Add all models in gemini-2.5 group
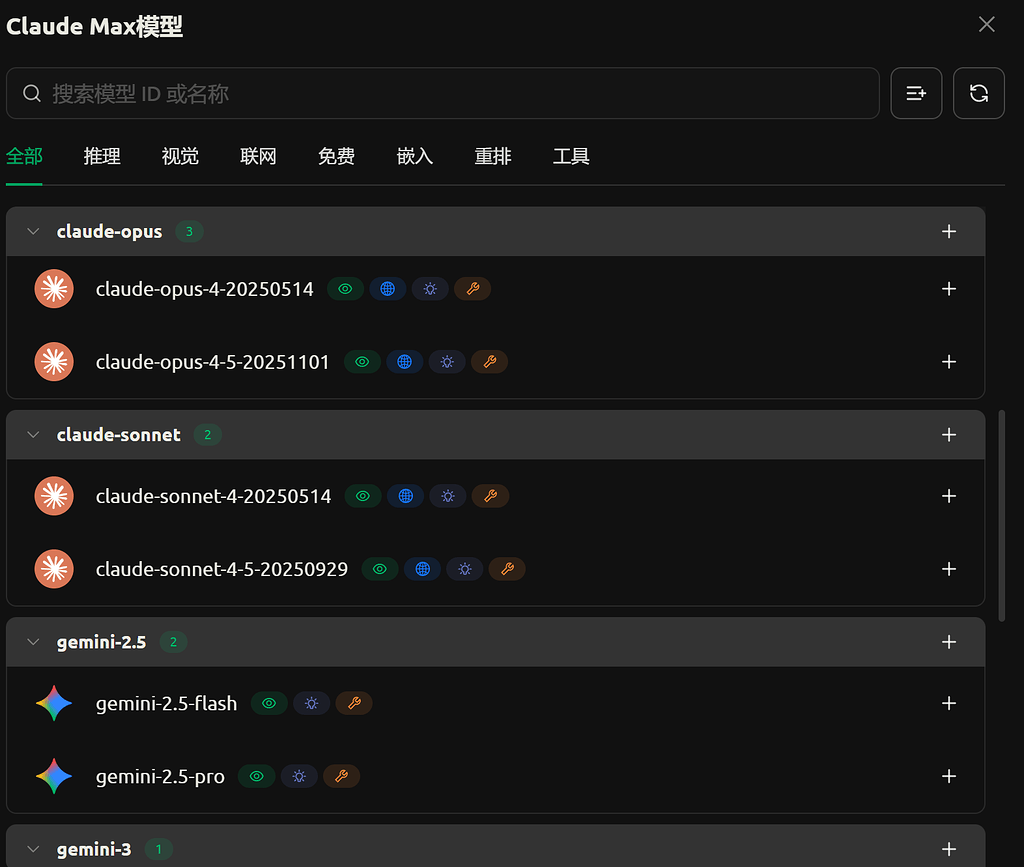 [x=949, y=642]
